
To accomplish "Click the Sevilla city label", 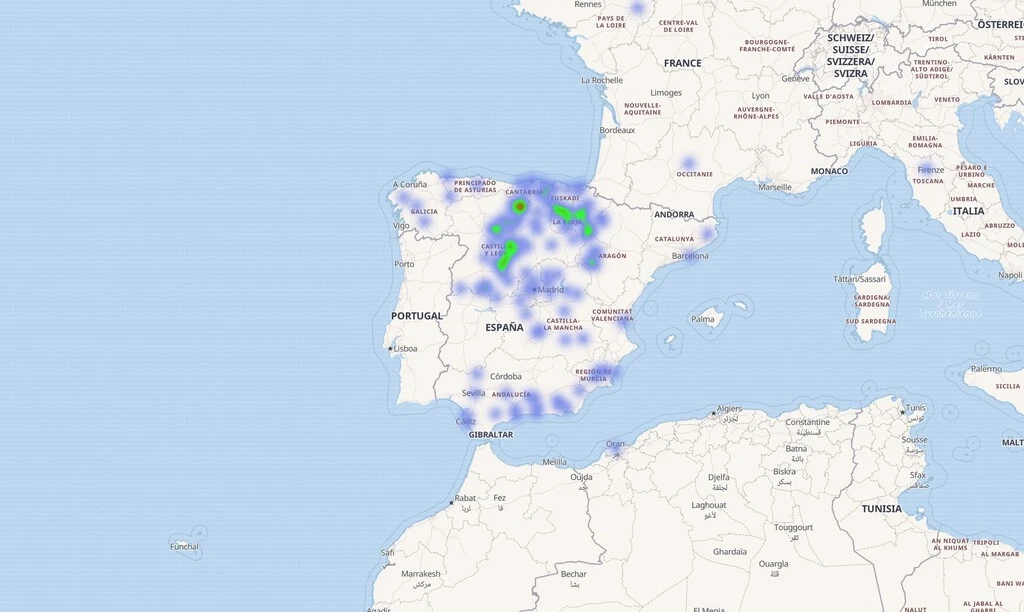I will point(473,393).
